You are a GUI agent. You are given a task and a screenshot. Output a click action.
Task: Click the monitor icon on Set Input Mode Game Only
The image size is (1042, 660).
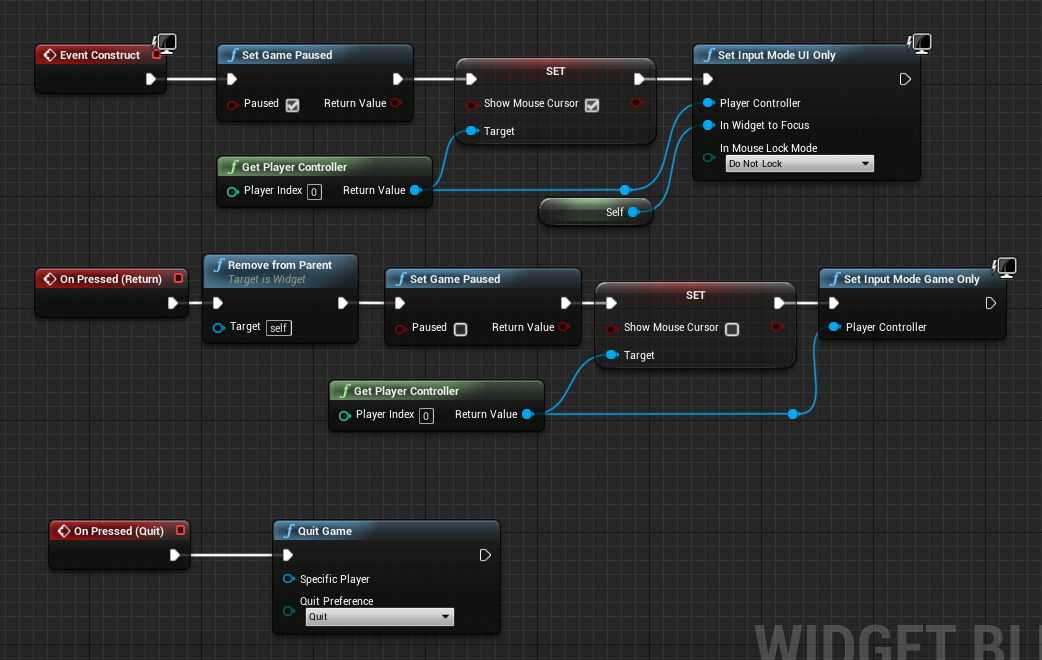coord(1004,267)
